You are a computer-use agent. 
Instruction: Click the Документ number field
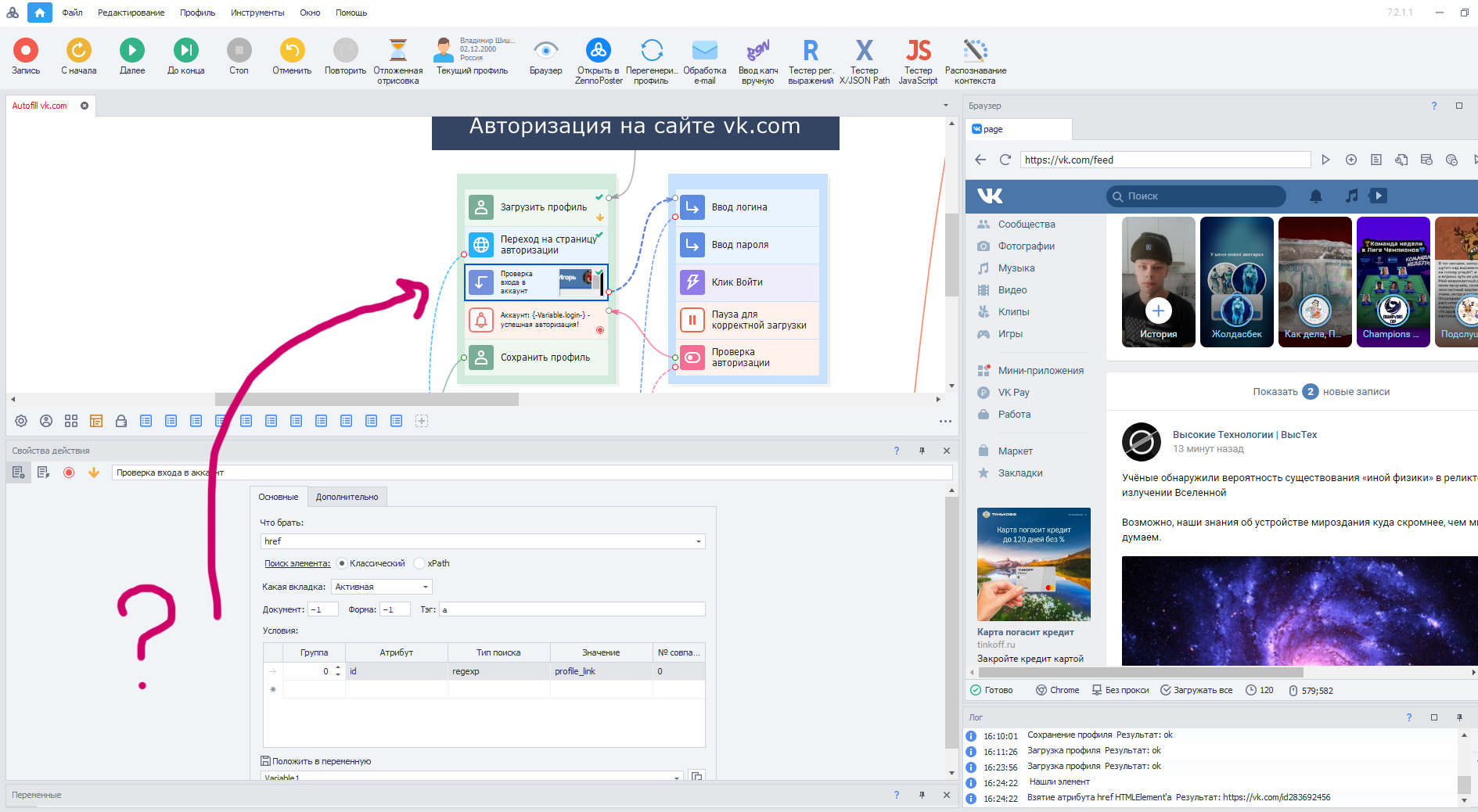pyautogui.click(x=323, y=609)
